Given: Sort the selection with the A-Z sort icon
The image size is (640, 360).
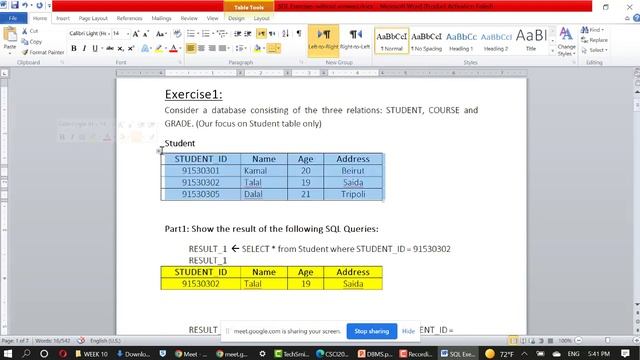Looking at the screenshot, I should (x=285, y=34).
